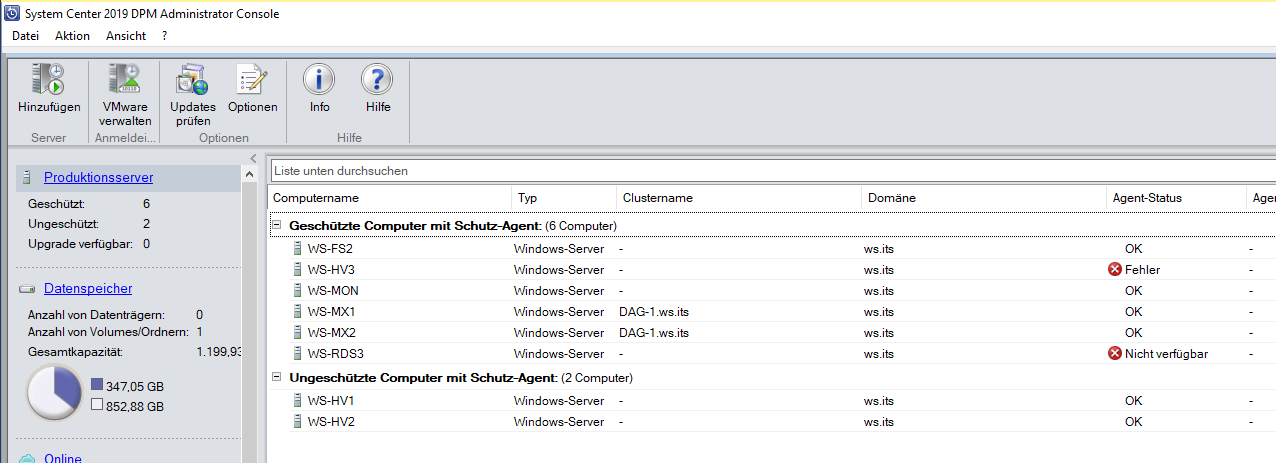
Task: Select the WS-MX1 computer name
Action: tap(331, 312)
